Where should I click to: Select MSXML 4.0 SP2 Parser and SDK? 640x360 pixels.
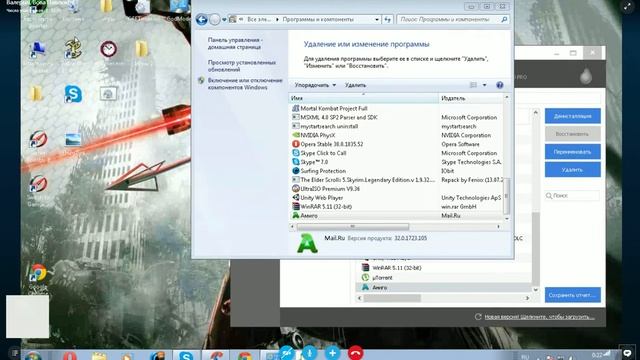[339, 117]
